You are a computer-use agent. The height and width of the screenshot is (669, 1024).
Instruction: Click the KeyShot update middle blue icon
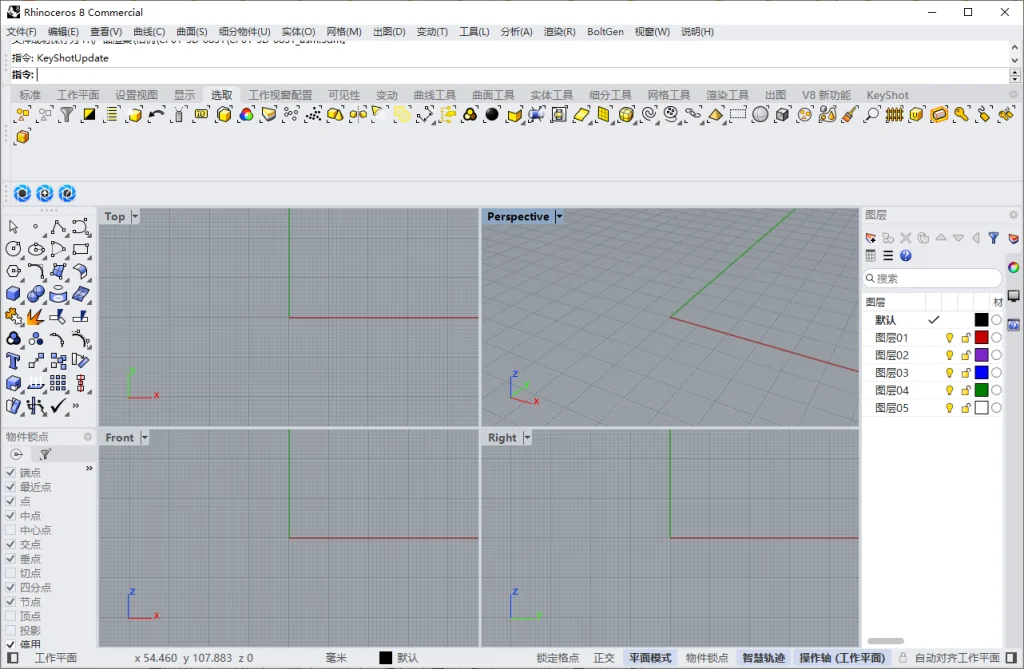point(44,193)
